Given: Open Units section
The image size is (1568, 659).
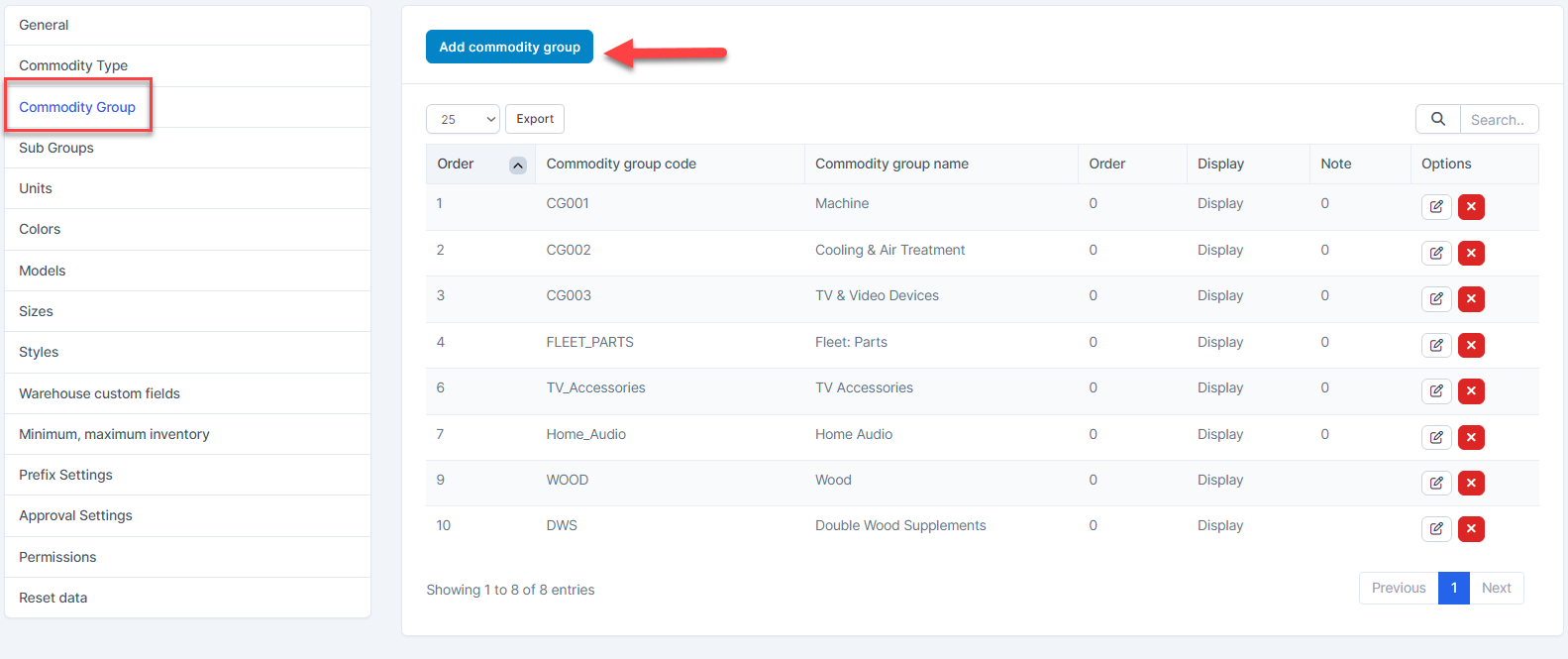Looking at the screenshot, I should click(x=188, y=188).
